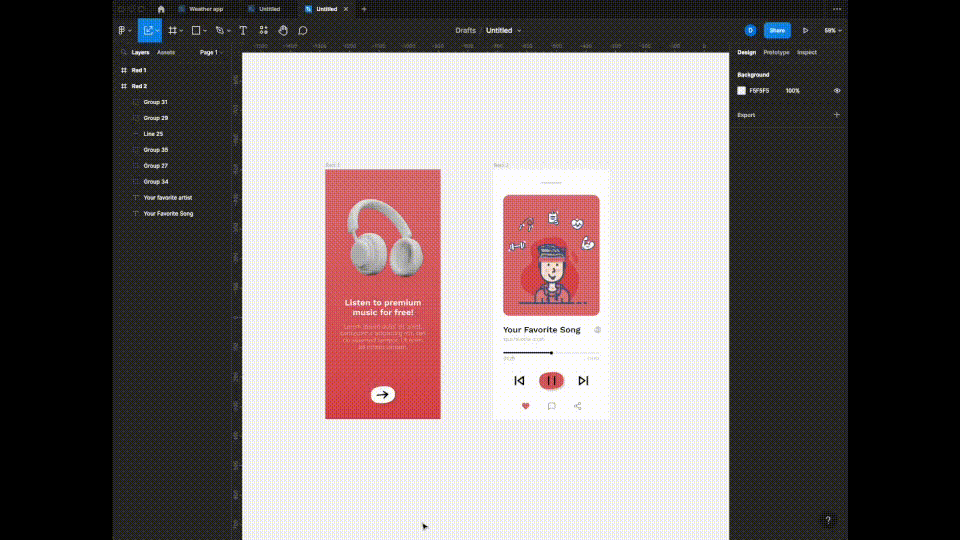
Task: Open the Resources tool
Action: click(264, 31)
